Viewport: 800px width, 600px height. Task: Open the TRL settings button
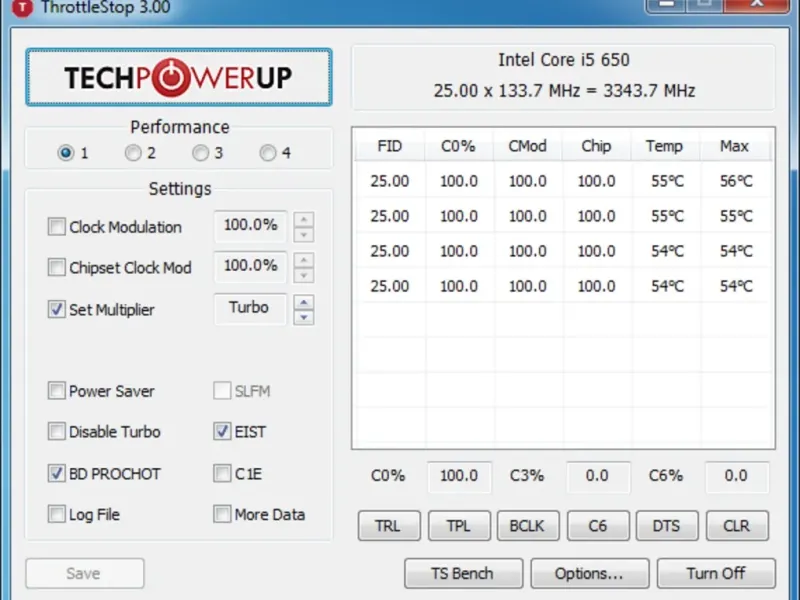389,526
